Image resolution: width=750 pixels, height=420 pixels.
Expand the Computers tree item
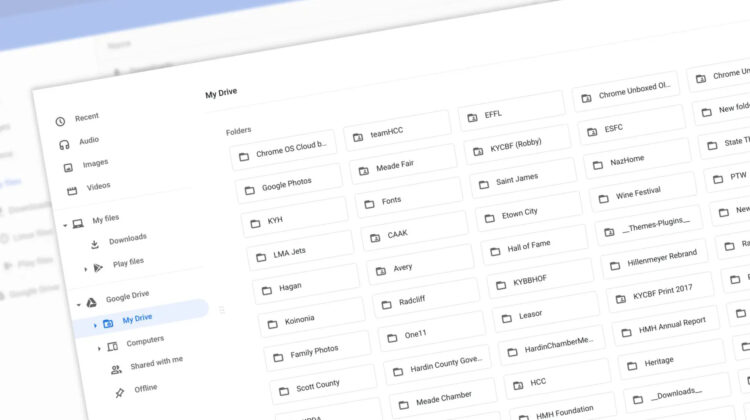click(99, 347)
